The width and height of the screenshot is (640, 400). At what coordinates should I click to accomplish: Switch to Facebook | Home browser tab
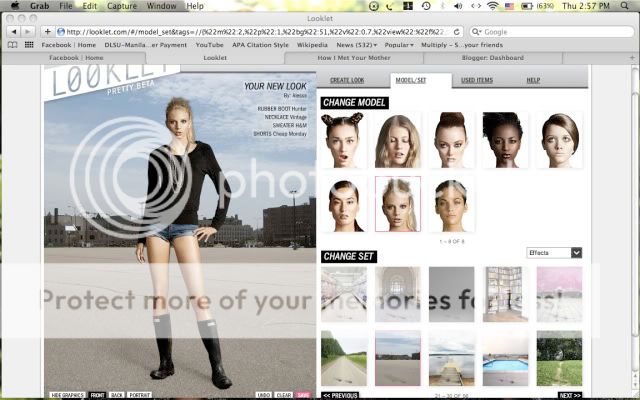pos(76,58)
